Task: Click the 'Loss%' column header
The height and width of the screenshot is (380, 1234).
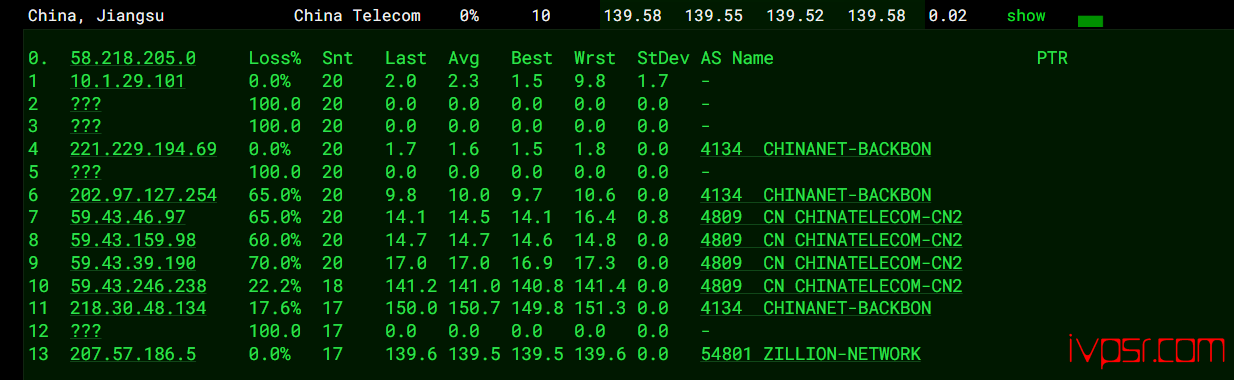Action: (x=274, y=58)
